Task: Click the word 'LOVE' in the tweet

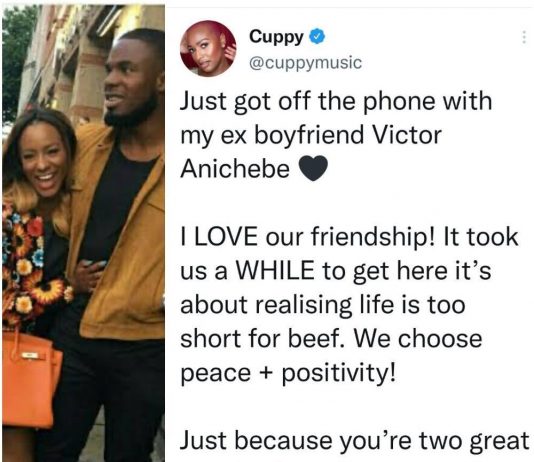Action: pyautogui.click(x=226, y=236)
